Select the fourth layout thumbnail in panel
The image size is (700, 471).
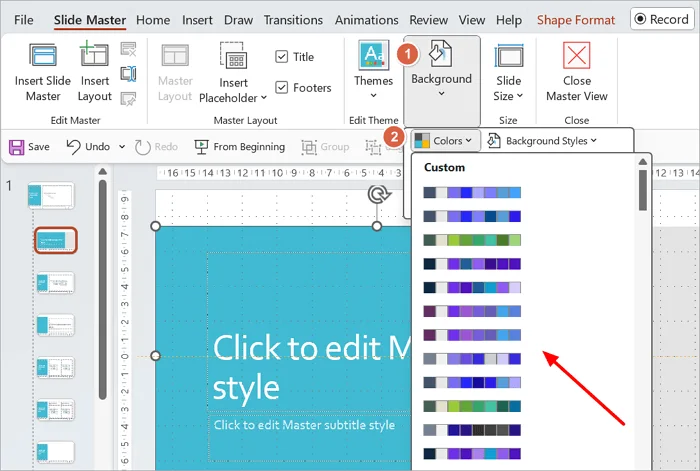(56, 325)
